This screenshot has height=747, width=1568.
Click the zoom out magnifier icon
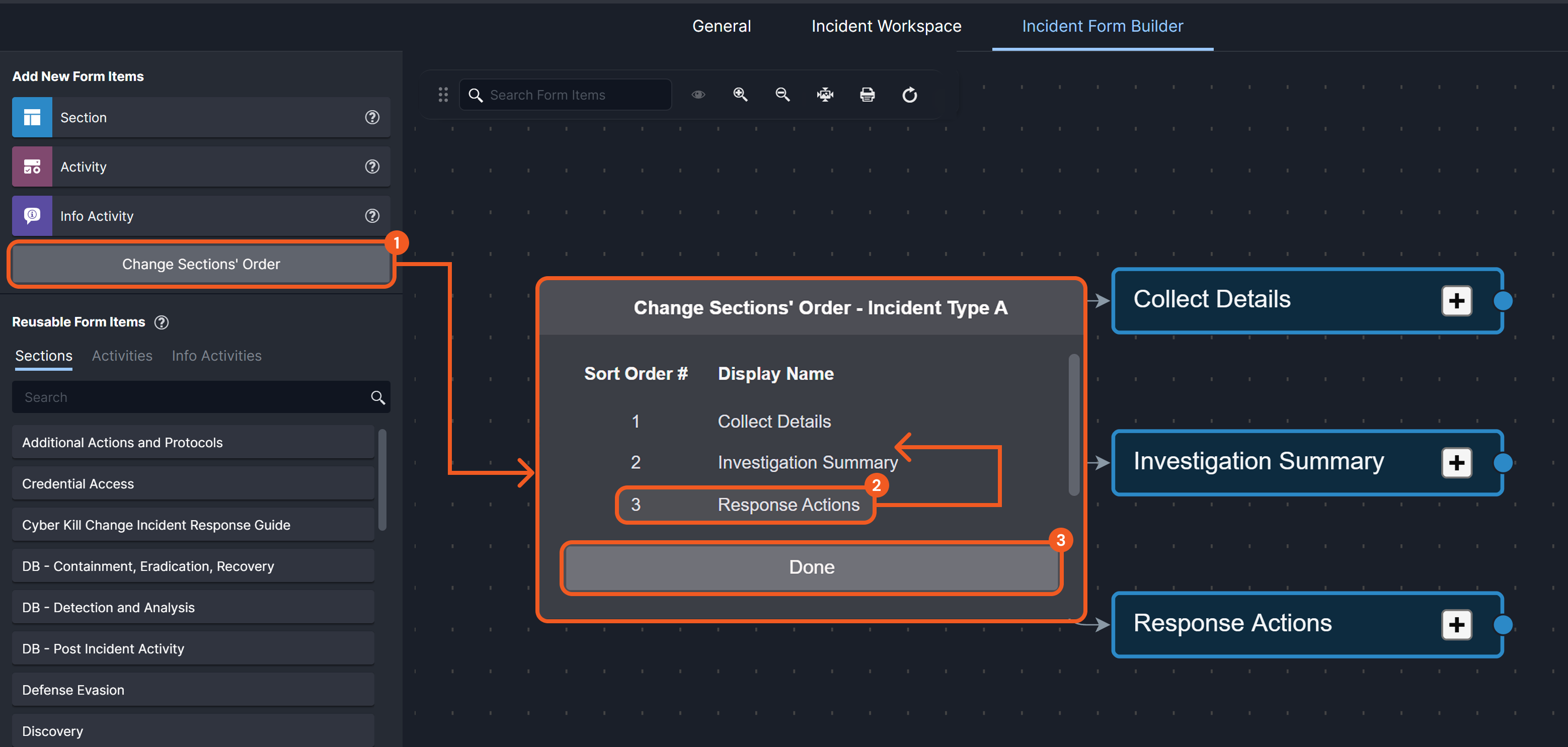click(782, 95)
